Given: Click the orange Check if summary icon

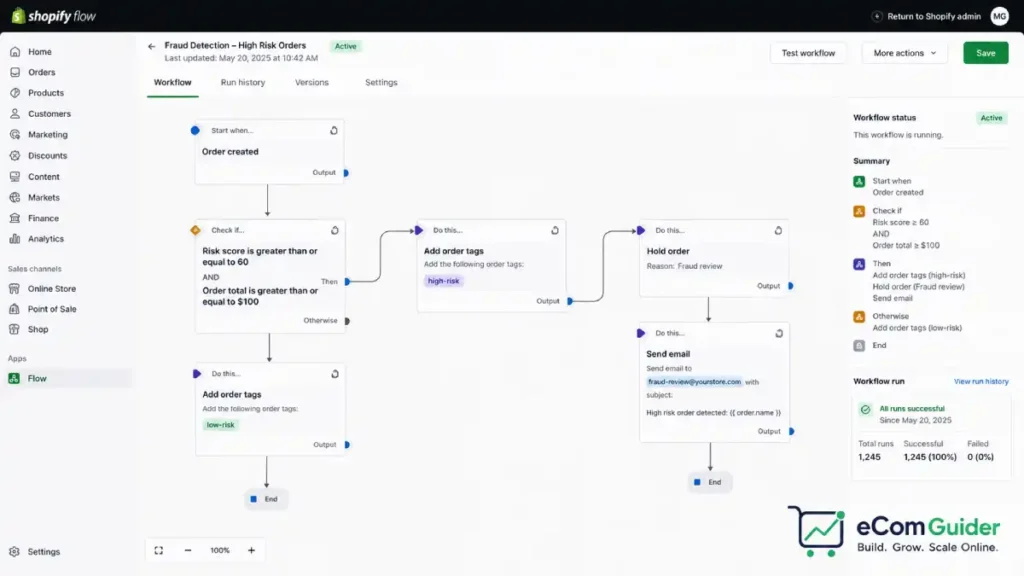Looking at the screenshot, I should pos(859,212).
